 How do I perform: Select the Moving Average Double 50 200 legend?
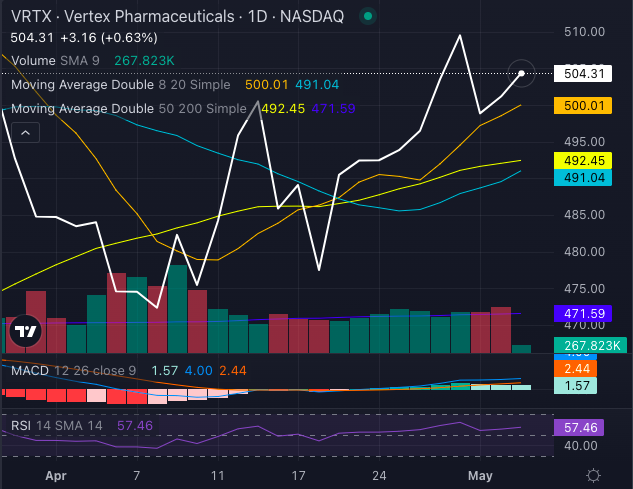tap(129, 109)
